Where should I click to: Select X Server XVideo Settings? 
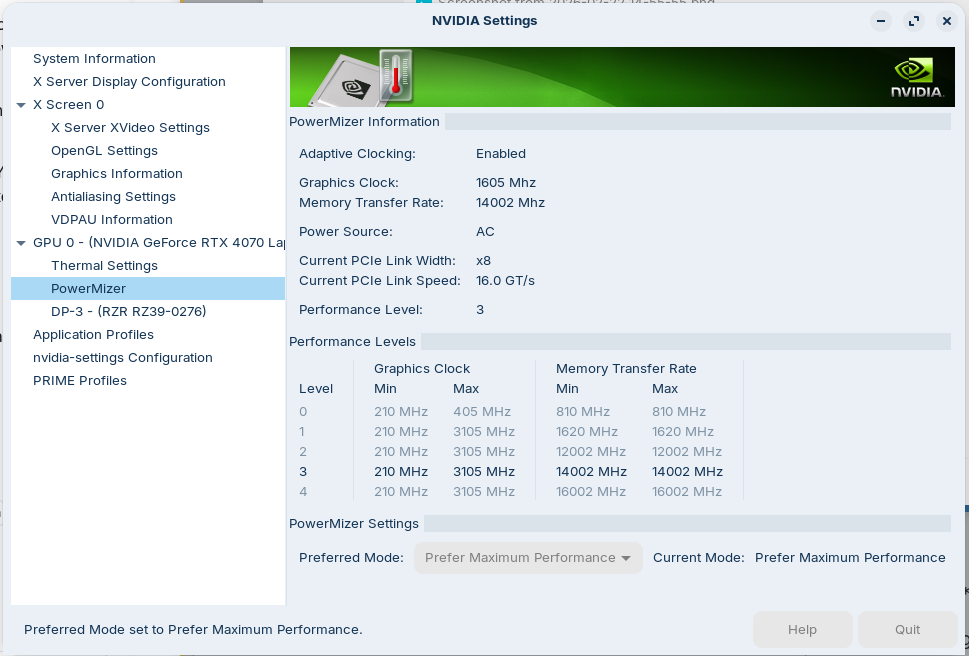click(x=130, y=128)
